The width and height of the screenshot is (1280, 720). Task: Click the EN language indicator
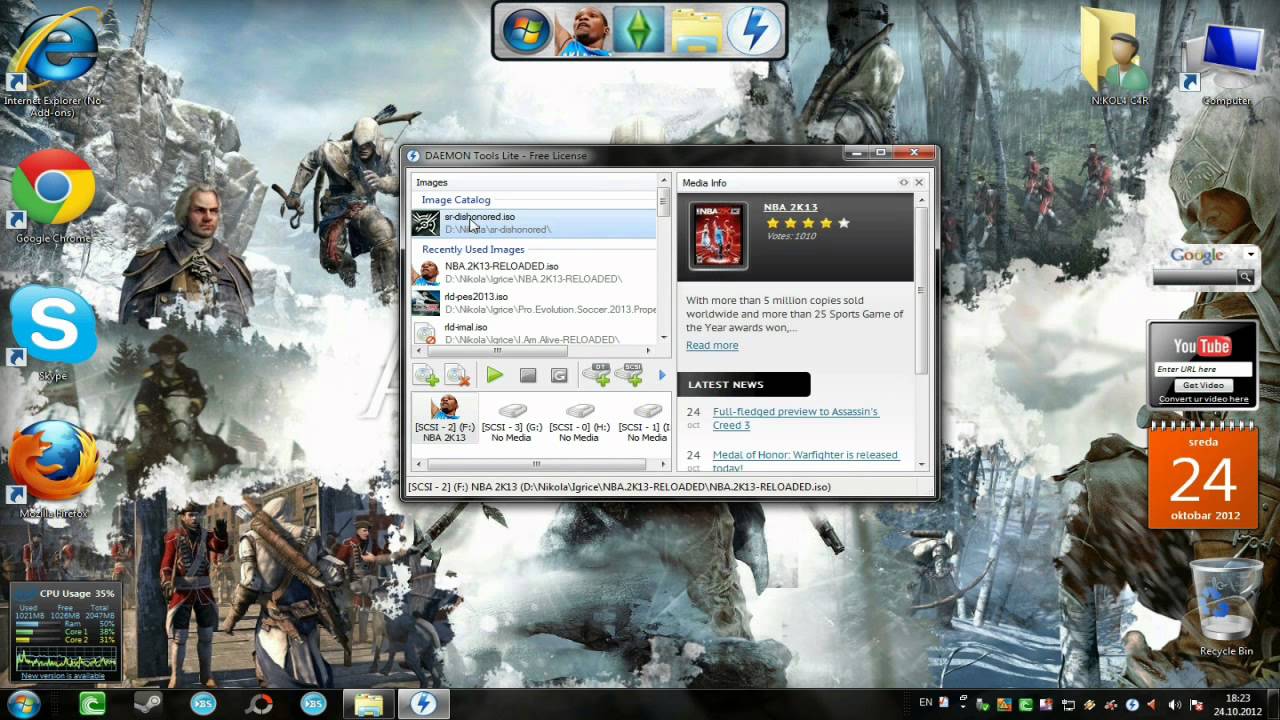pos(926,703)
